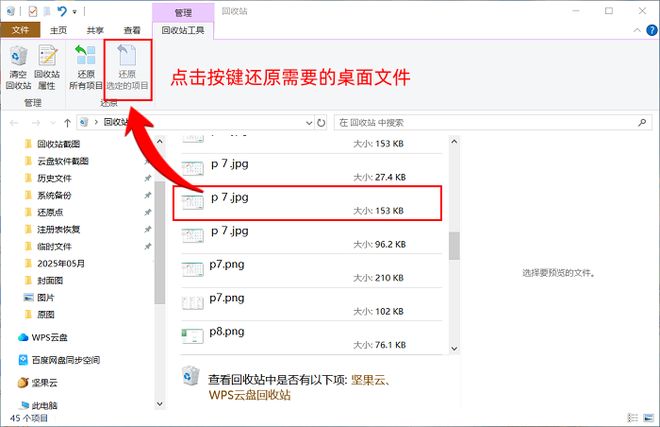Viewport: 660px width, 427px height.
Task: Select the 回收站工具 ribbon tab
Action: click(x=183, y=30)
